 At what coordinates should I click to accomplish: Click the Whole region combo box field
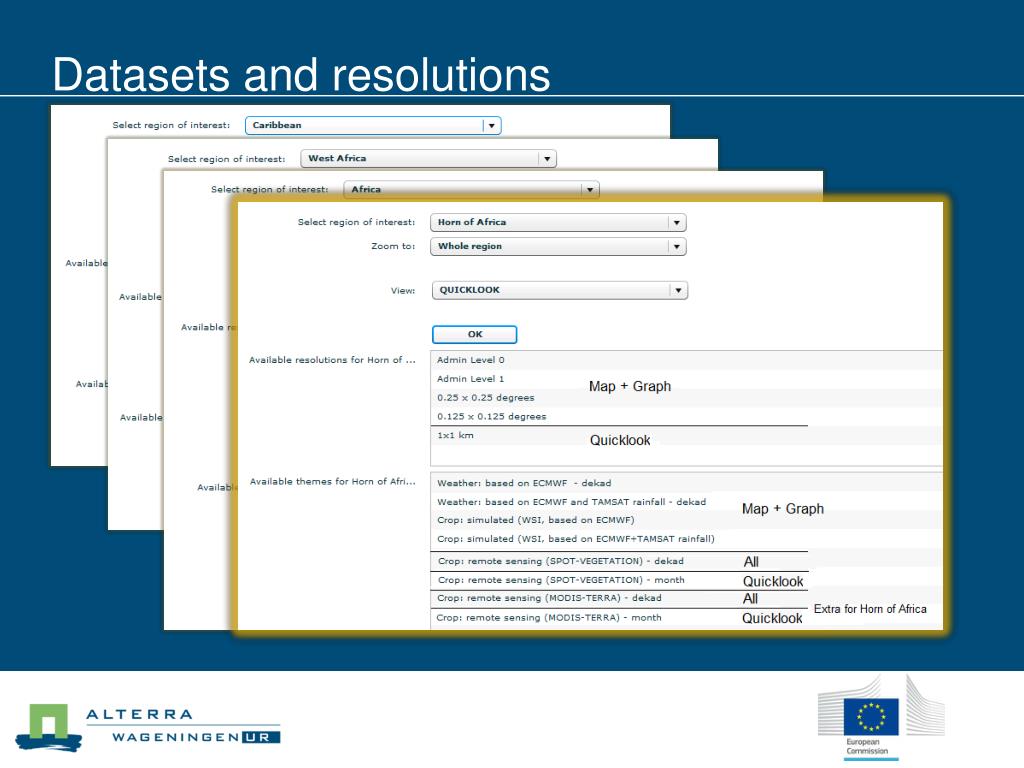[x=558, y=247]
